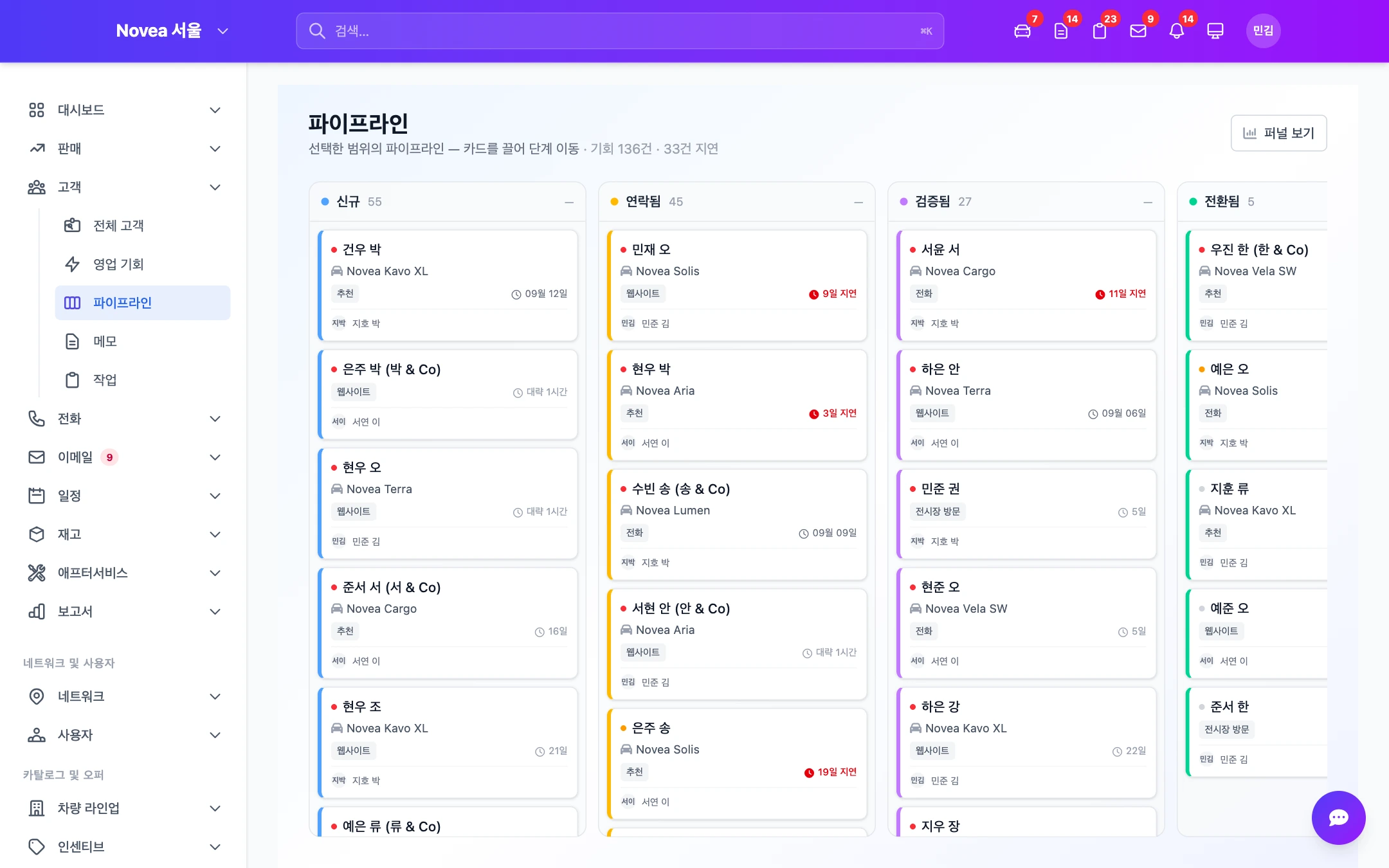The height and width of the screenshot is (868, 1389).
Task: Open the chat bubble floating button
Action: (x=1339, y=818)
